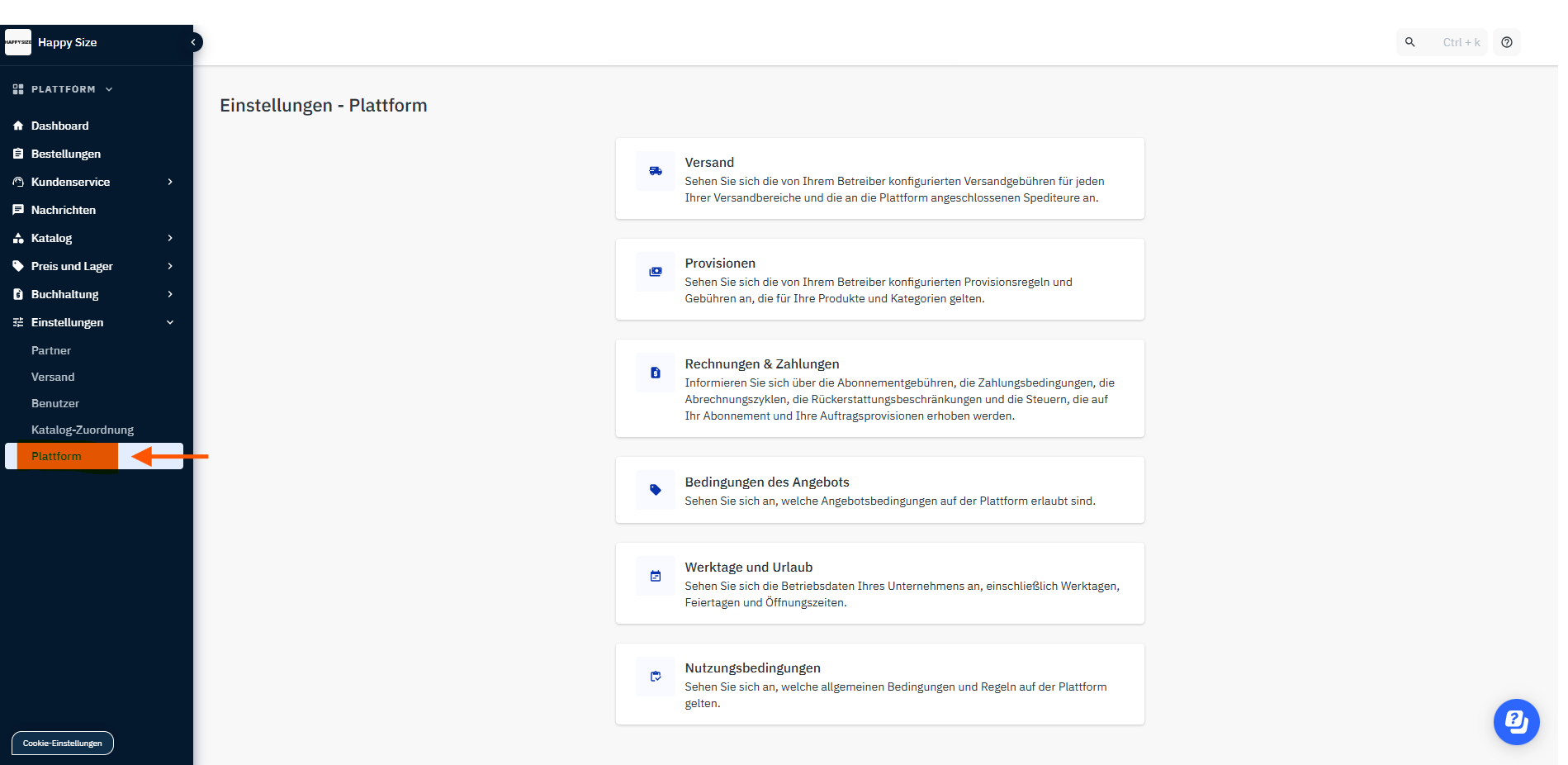Open the floating chat support widget
Image resolution: width=1568 pixels, height=765 pixels.
pos(1516,722)
